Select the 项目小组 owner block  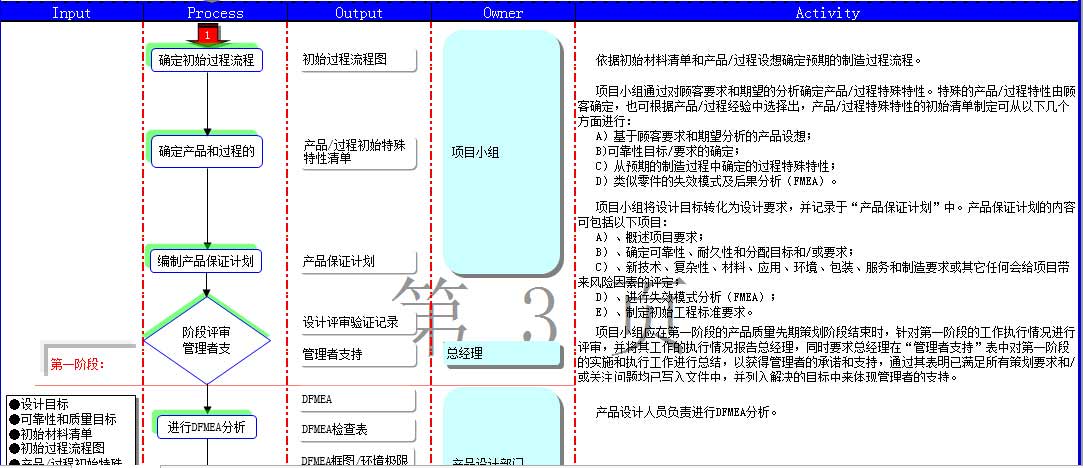[501, 152]
